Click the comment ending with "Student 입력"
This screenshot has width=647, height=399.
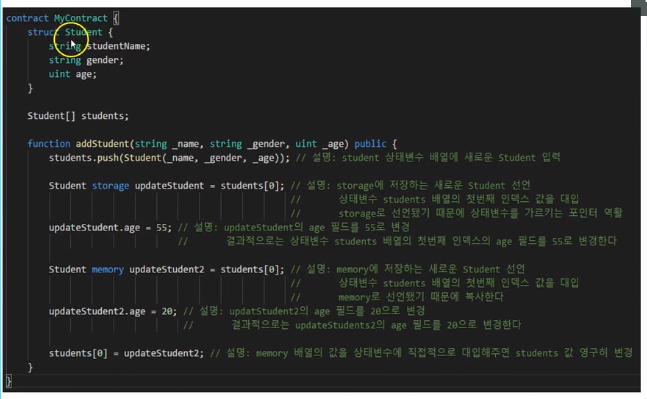tap(428, 158)
